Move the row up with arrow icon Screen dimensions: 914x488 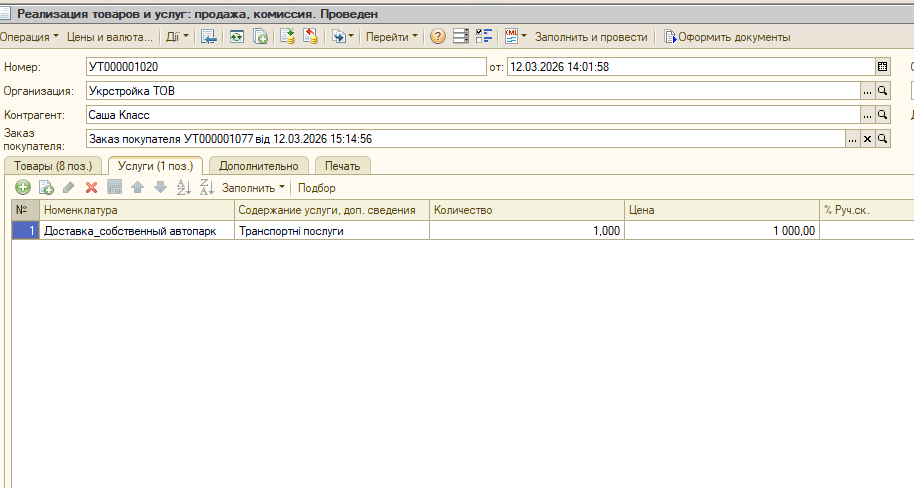pos(138,188)
